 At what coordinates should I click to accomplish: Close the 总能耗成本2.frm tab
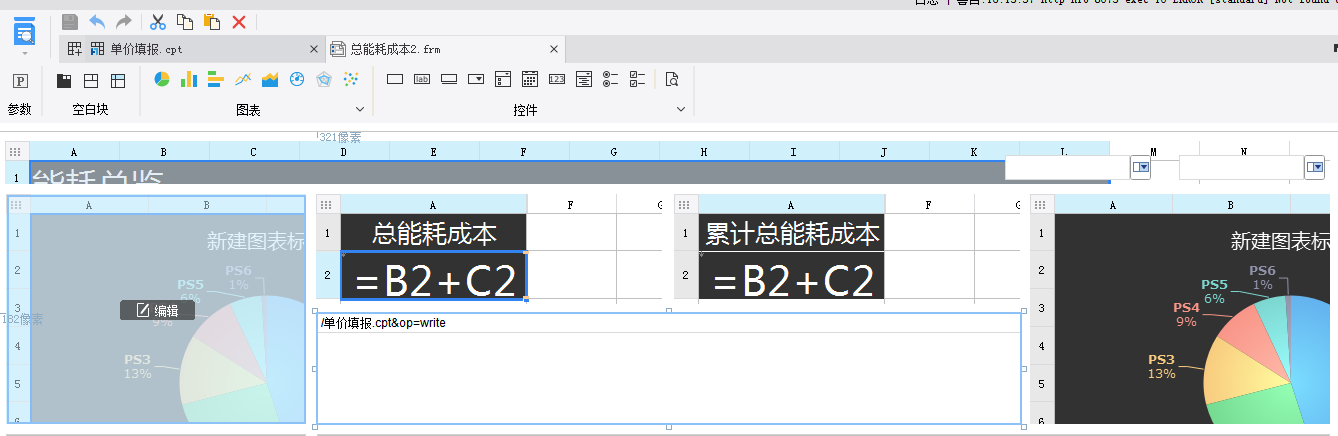(554, 48)
